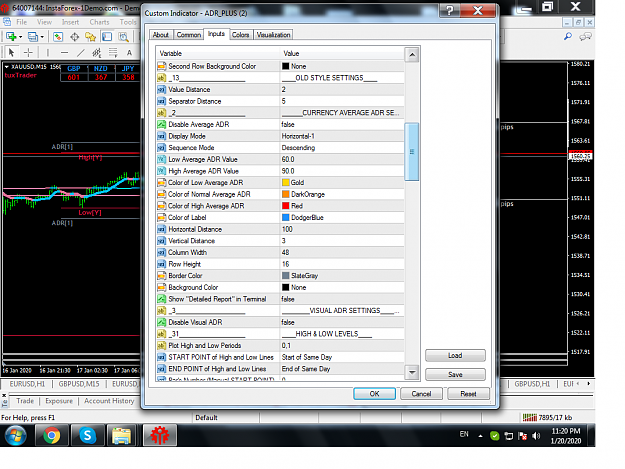Click the Save button
Screen dimensions: 625x469
coord(455,374)
